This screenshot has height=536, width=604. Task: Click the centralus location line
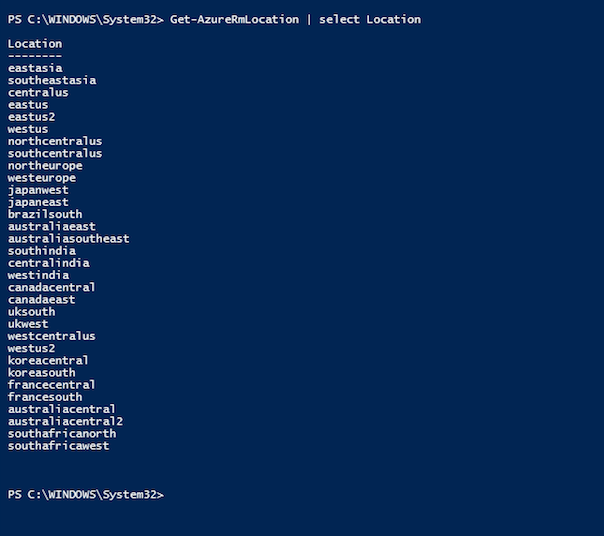38,92
